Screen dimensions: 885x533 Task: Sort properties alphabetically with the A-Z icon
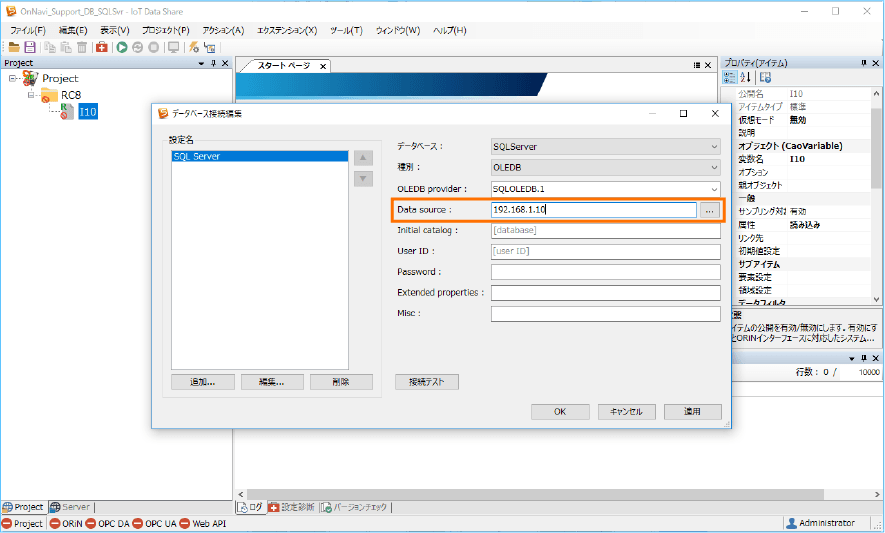(x=746, y=77)
